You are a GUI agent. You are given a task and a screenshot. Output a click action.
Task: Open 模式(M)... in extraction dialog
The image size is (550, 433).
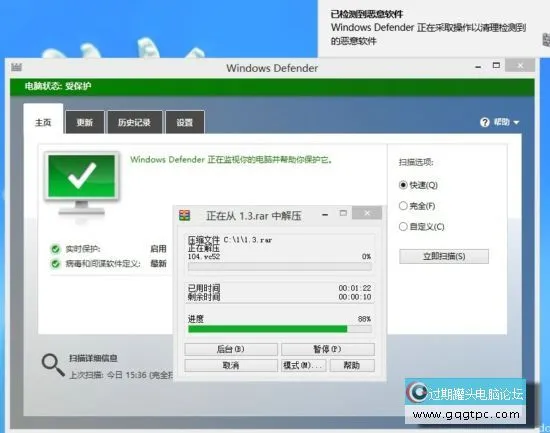point(303,365)
